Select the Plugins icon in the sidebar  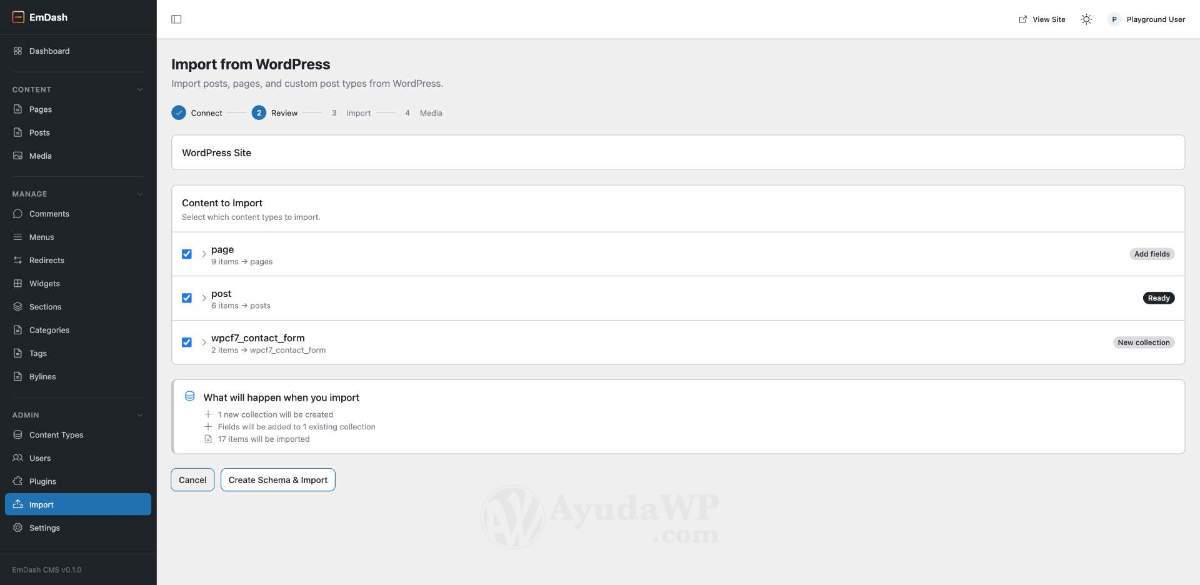pyautogui.click(x=17, y=480)
